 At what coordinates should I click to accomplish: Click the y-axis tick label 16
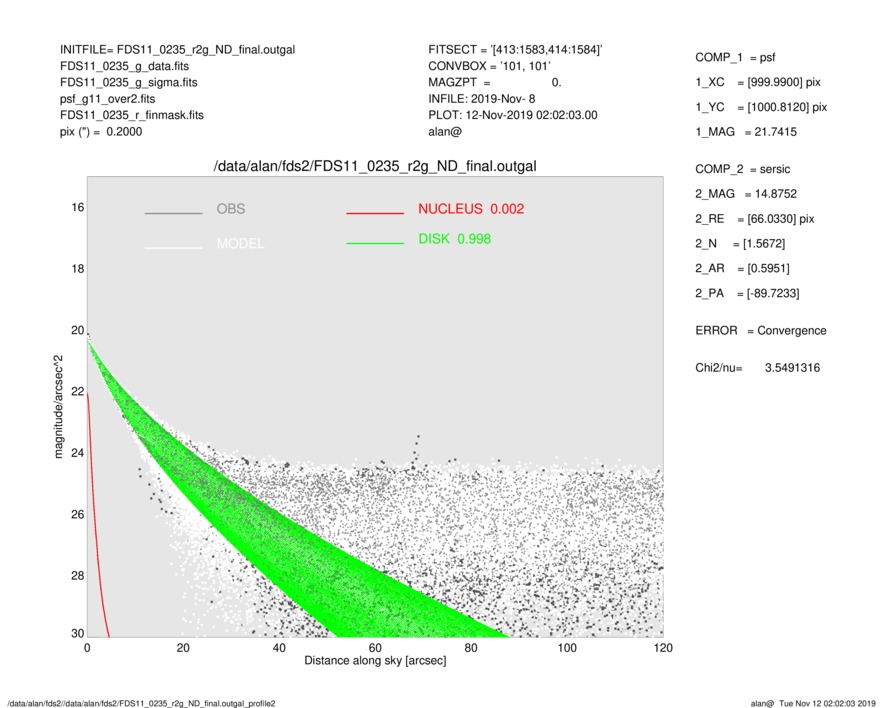pyautogui.click(x=77, y=208)
